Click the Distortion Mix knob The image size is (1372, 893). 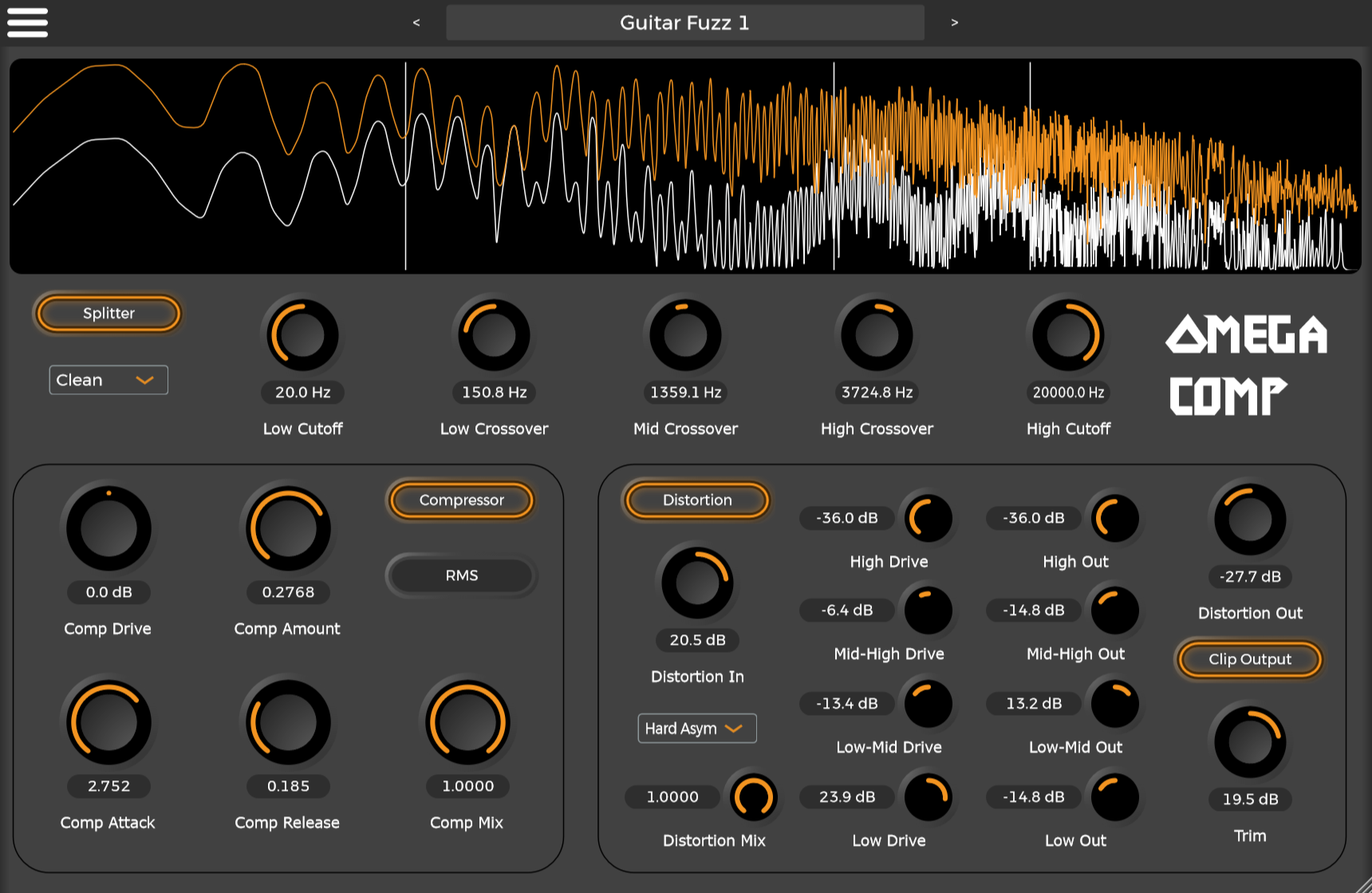coord(753,796)
